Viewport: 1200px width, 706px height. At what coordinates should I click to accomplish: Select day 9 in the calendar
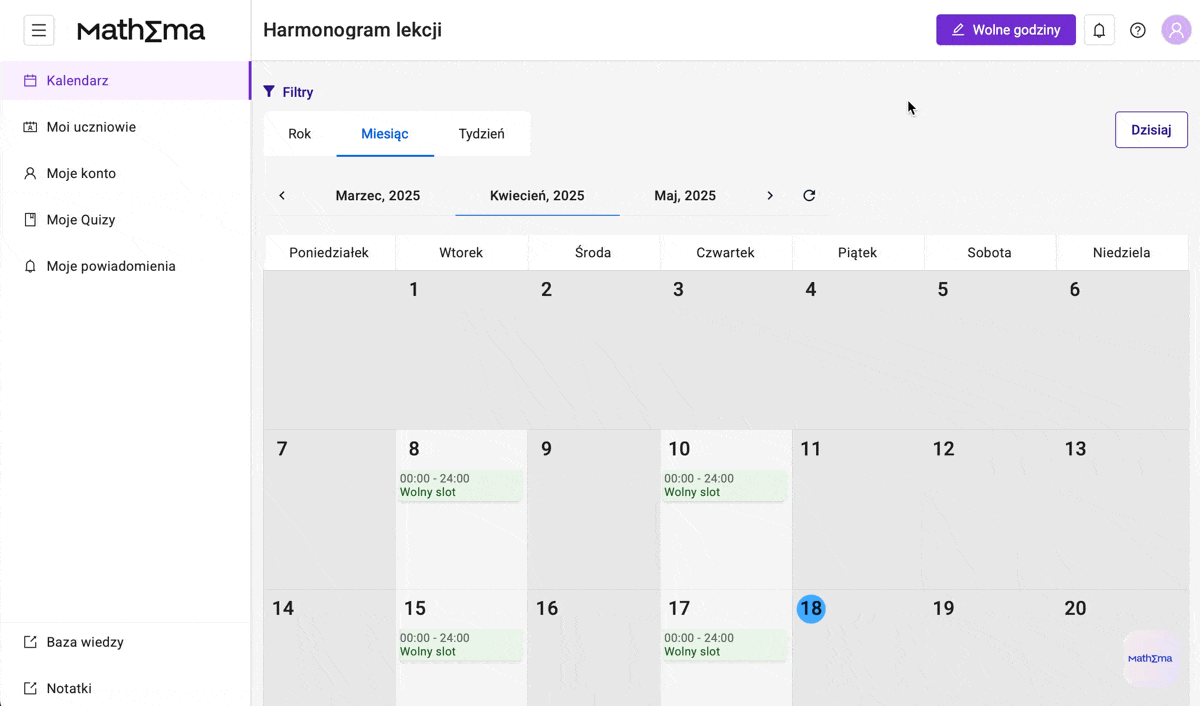(546, 449)
